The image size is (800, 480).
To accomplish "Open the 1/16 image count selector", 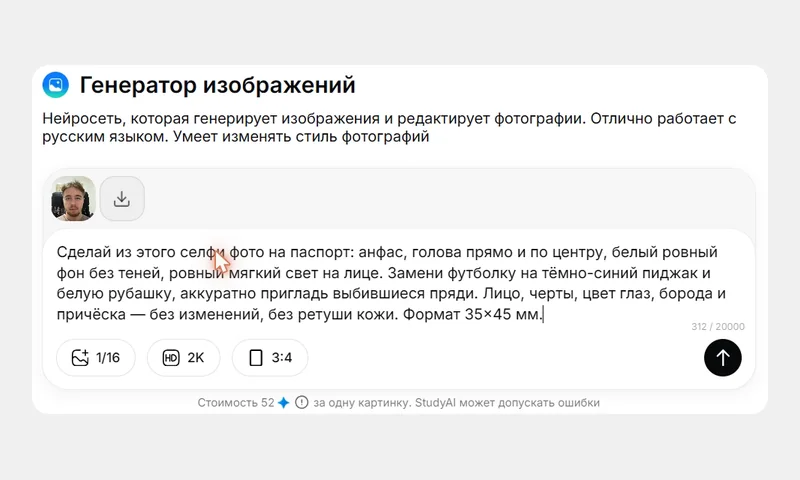I will [96, 358].
